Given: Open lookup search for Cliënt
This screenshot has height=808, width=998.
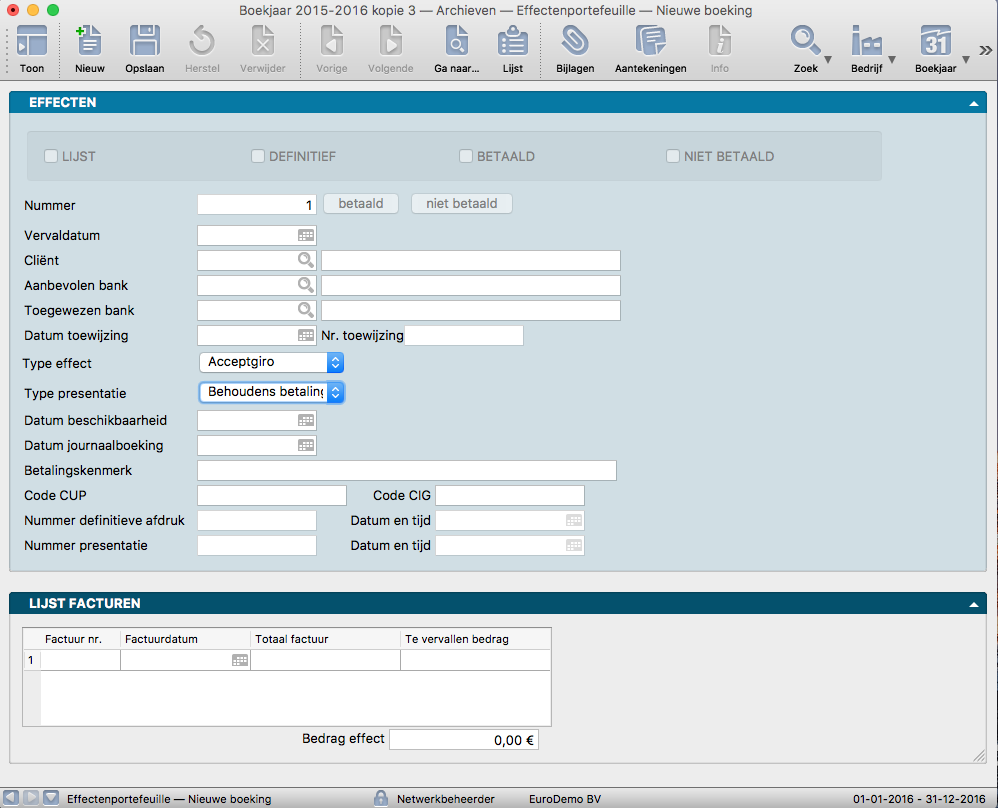Looking at the screenshot, I should 306,260.
